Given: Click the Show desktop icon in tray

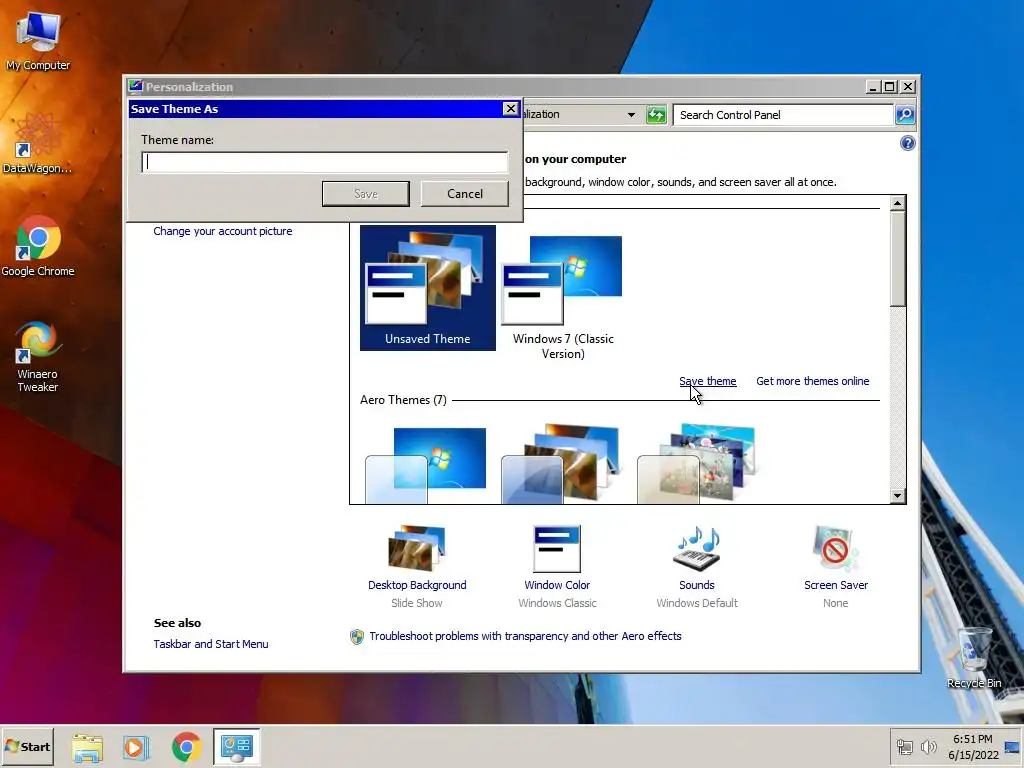Looking at the screenshot, I should tap(1013, 746).
